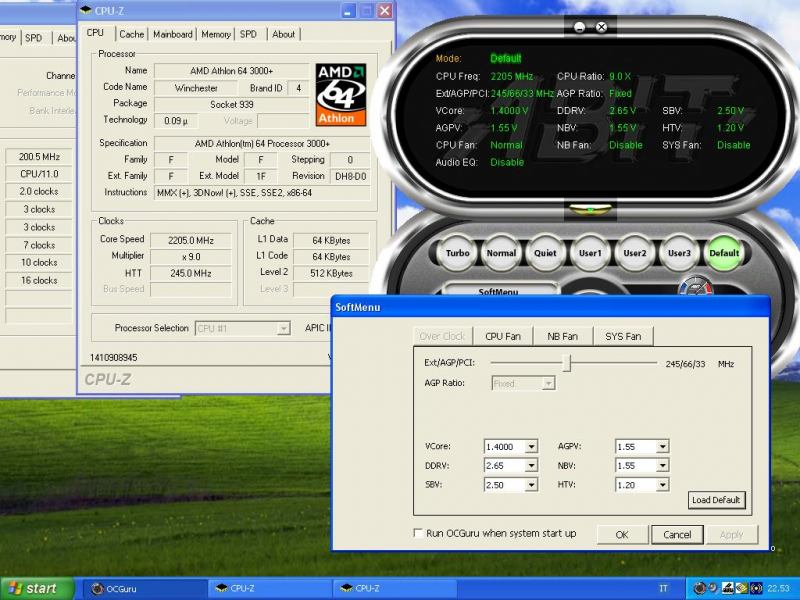Click the Processor Selection CPU #1 dropdown
The height and width of the screenshot is (600, 800).
[x=243, y=328]
